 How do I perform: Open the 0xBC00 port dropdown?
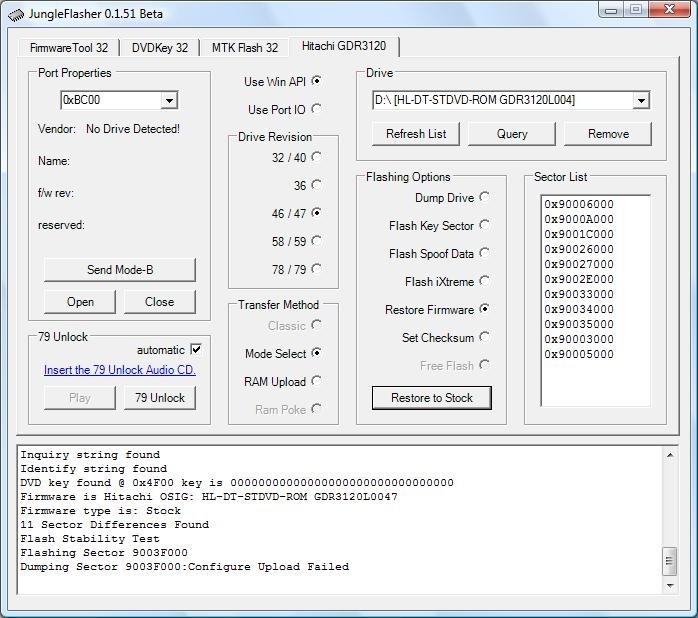[170, 100]
